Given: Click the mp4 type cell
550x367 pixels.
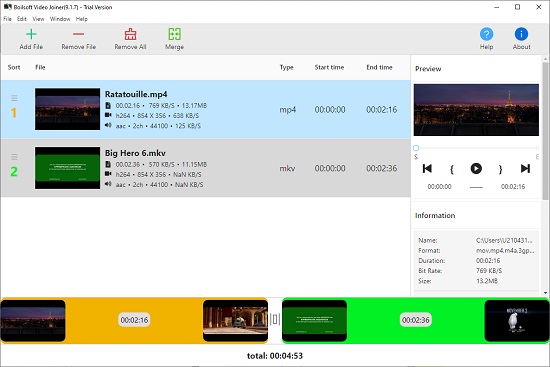Looking at the screenshot, I should [288, 110].
